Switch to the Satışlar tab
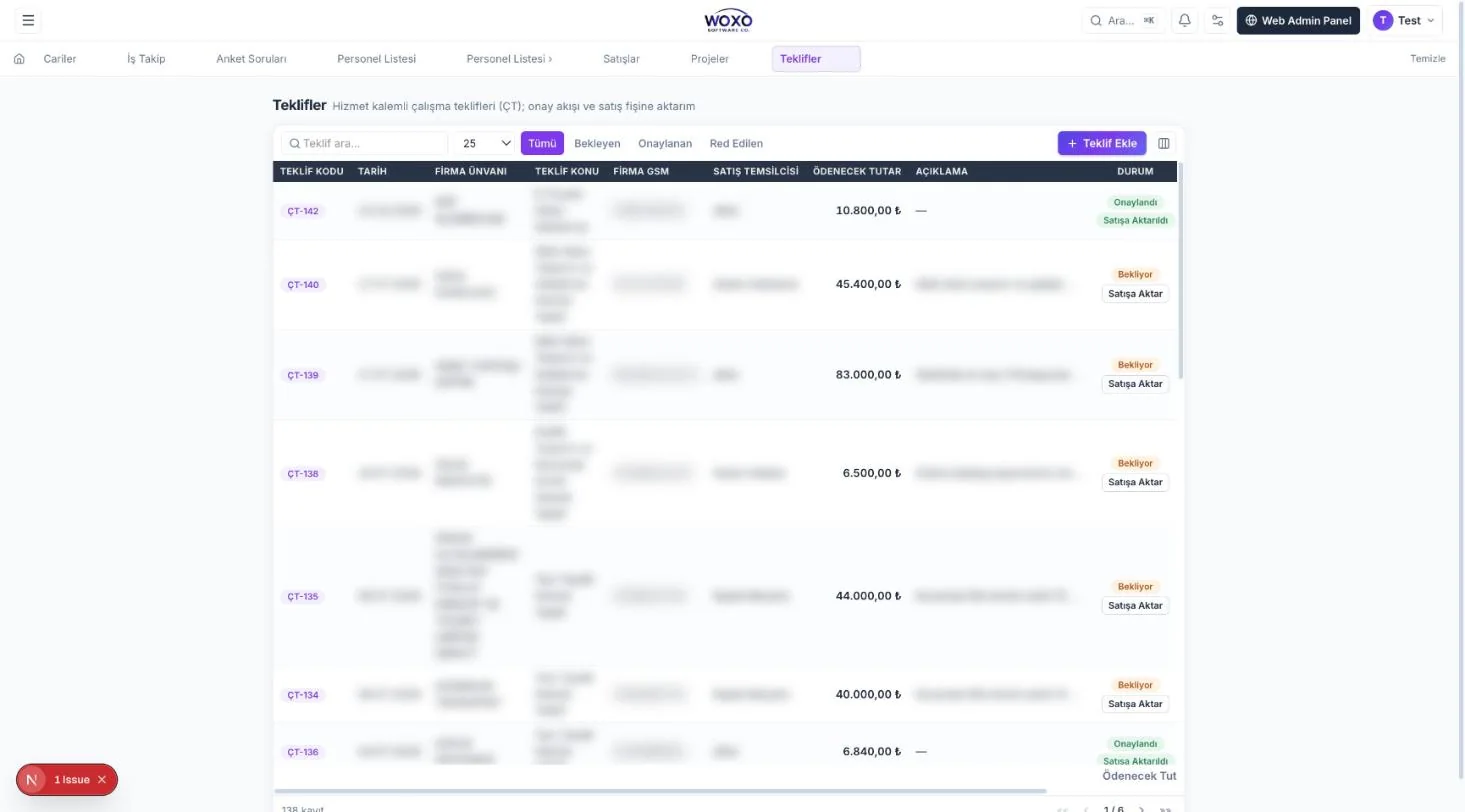 [621, 59]
